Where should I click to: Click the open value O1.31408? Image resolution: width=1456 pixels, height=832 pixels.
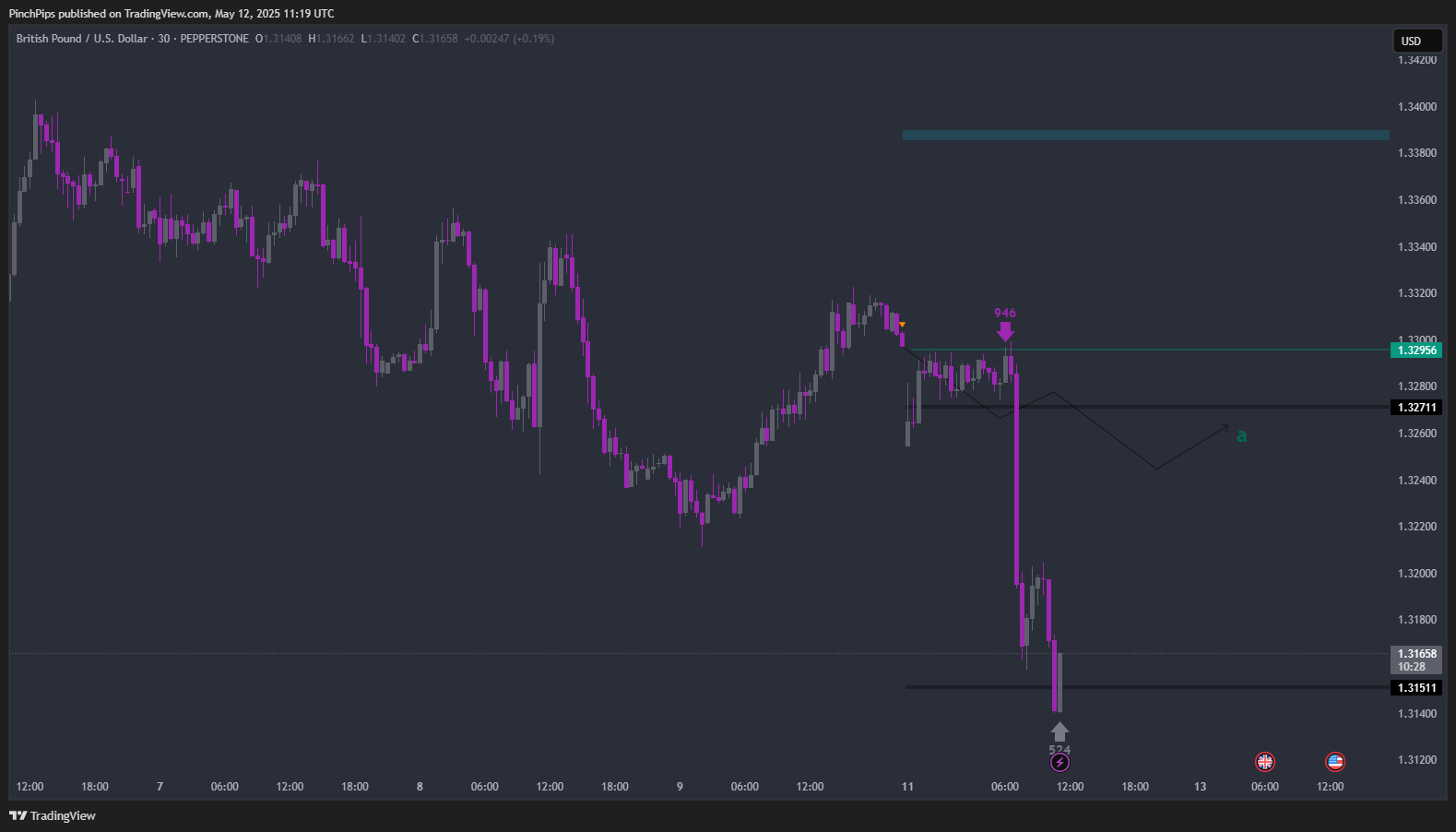pyautogui.click(x=278, y=39)
